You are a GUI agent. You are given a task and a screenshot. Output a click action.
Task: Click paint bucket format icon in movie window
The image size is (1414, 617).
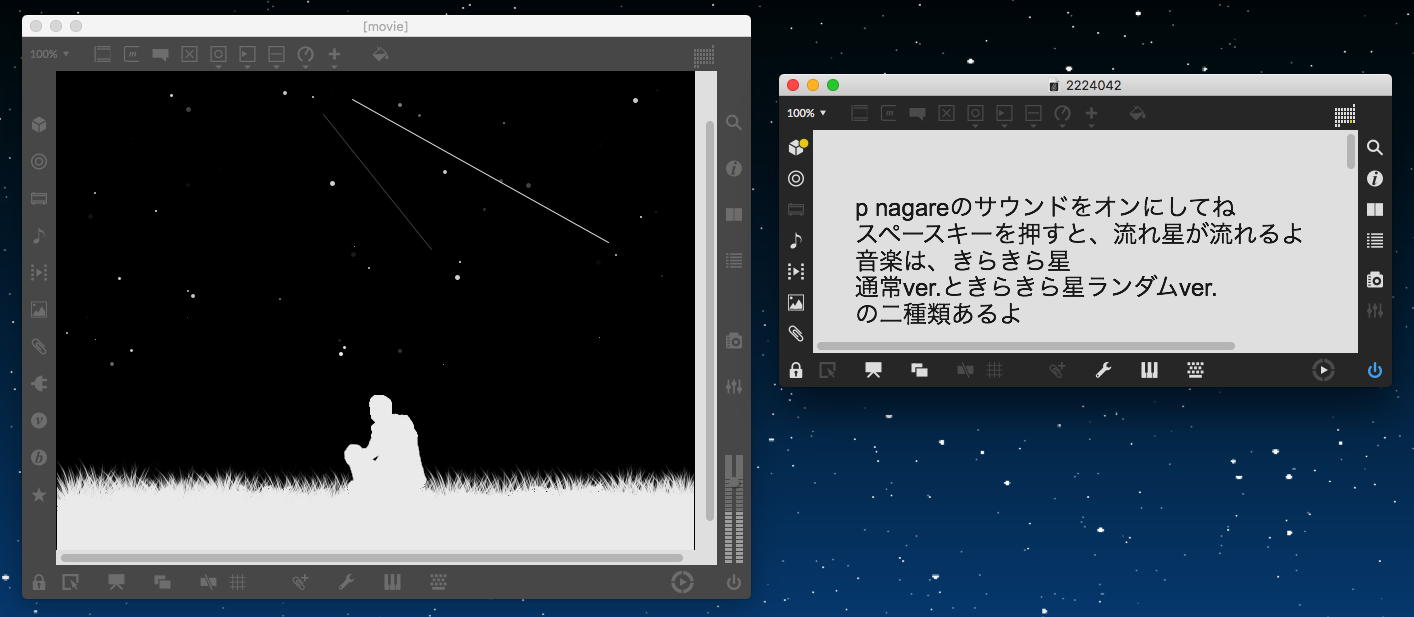380,55
